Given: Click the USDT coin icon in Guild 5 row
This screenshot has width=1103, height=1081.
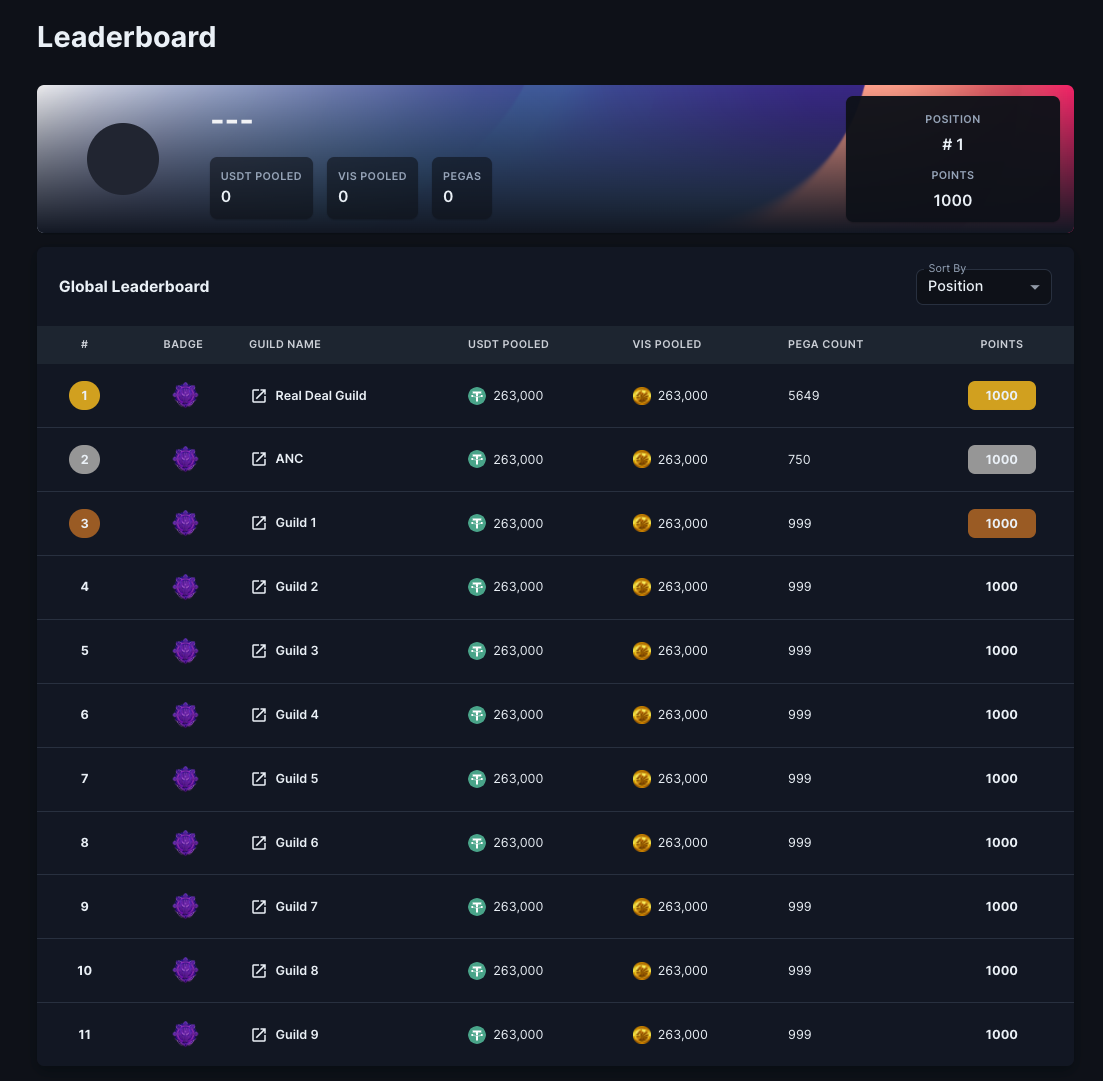Looking at the screenshot, I should coord(477,779).
